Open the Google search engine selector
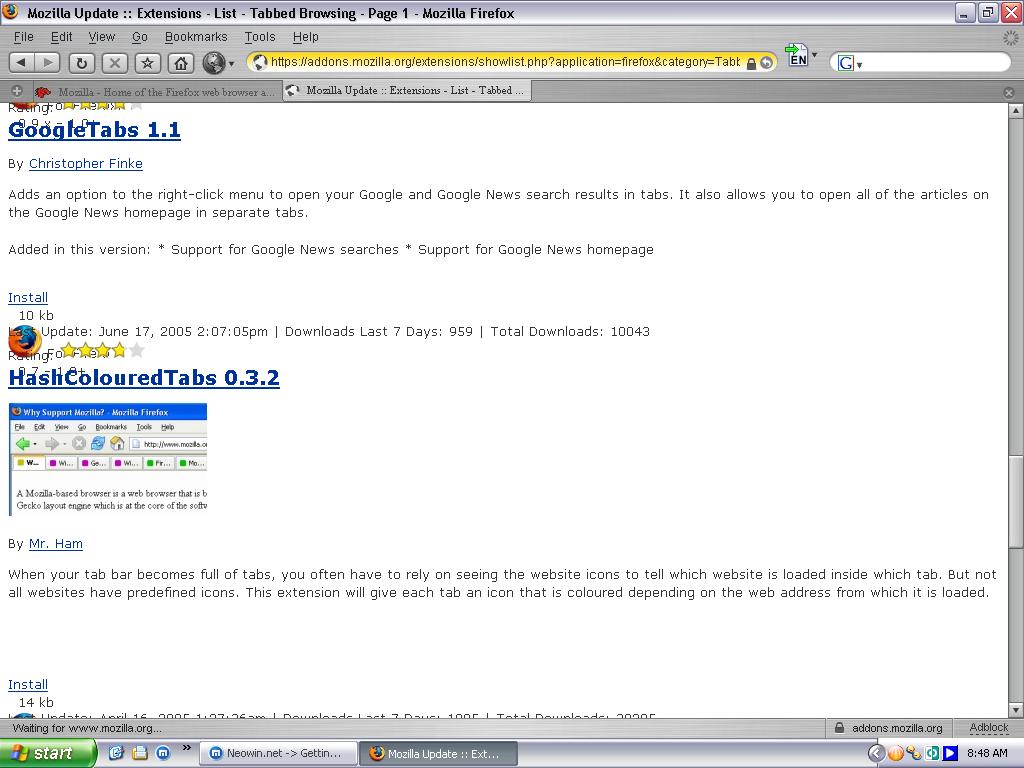This screenshot has height=768, width=1024. click(850, 63)
